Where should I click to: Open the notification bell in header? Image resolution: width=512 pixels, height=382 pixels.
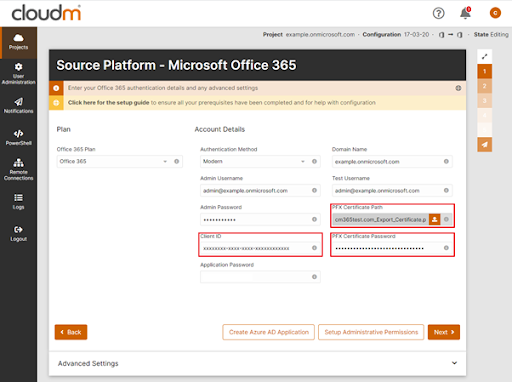pyautogui.click(x=465, y=13)
